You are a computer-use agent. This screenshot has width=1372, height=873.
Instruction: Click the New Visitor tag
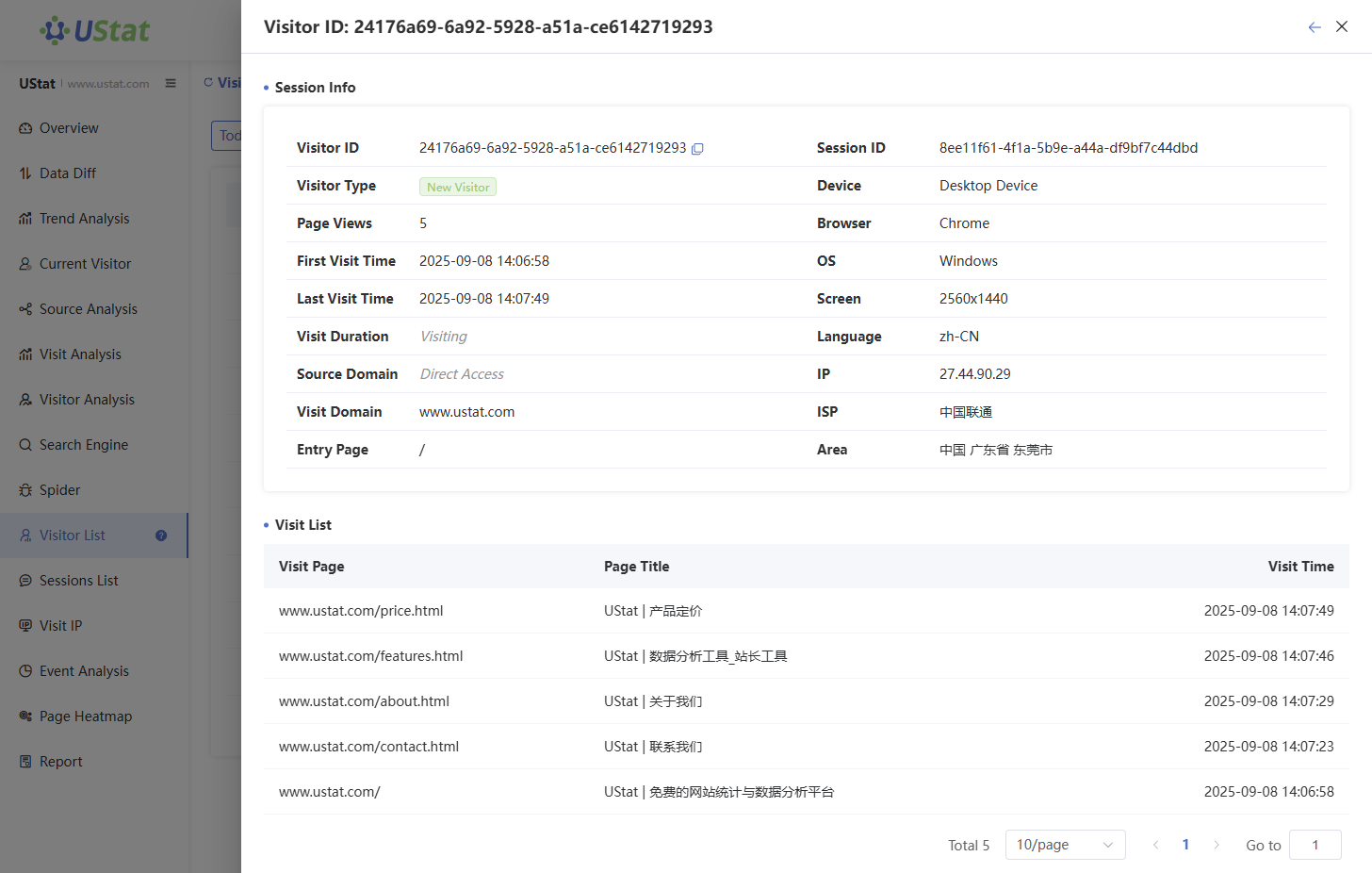[x=458, y=187]
